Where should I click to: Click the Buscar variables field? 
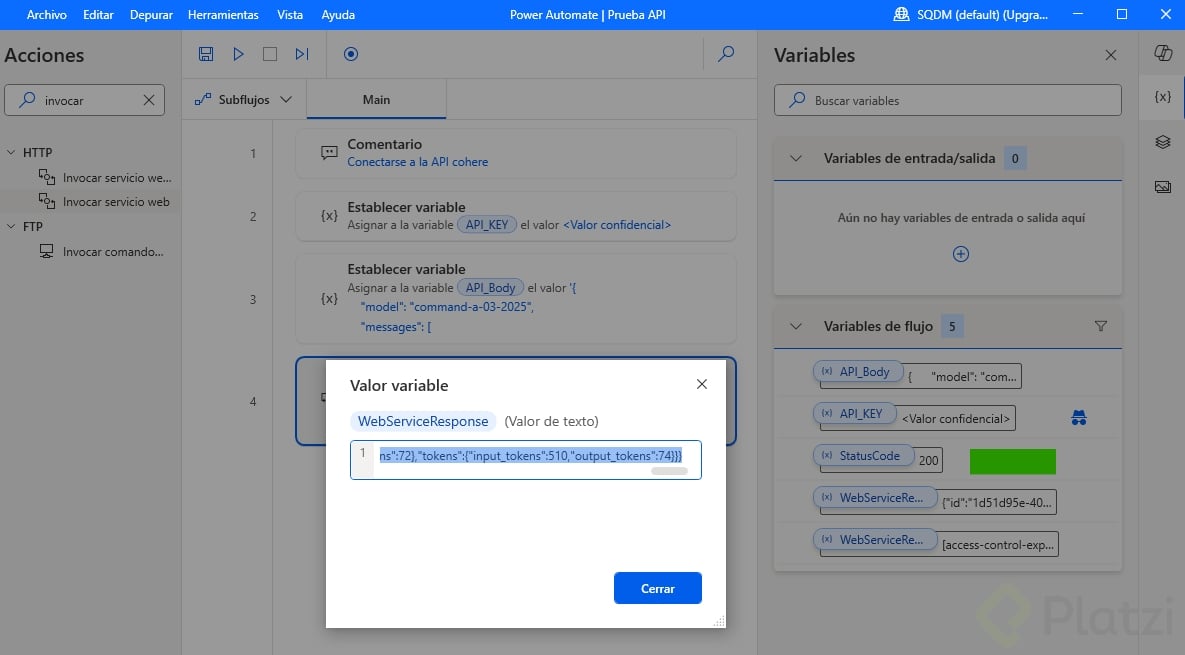tap(948, 100)
